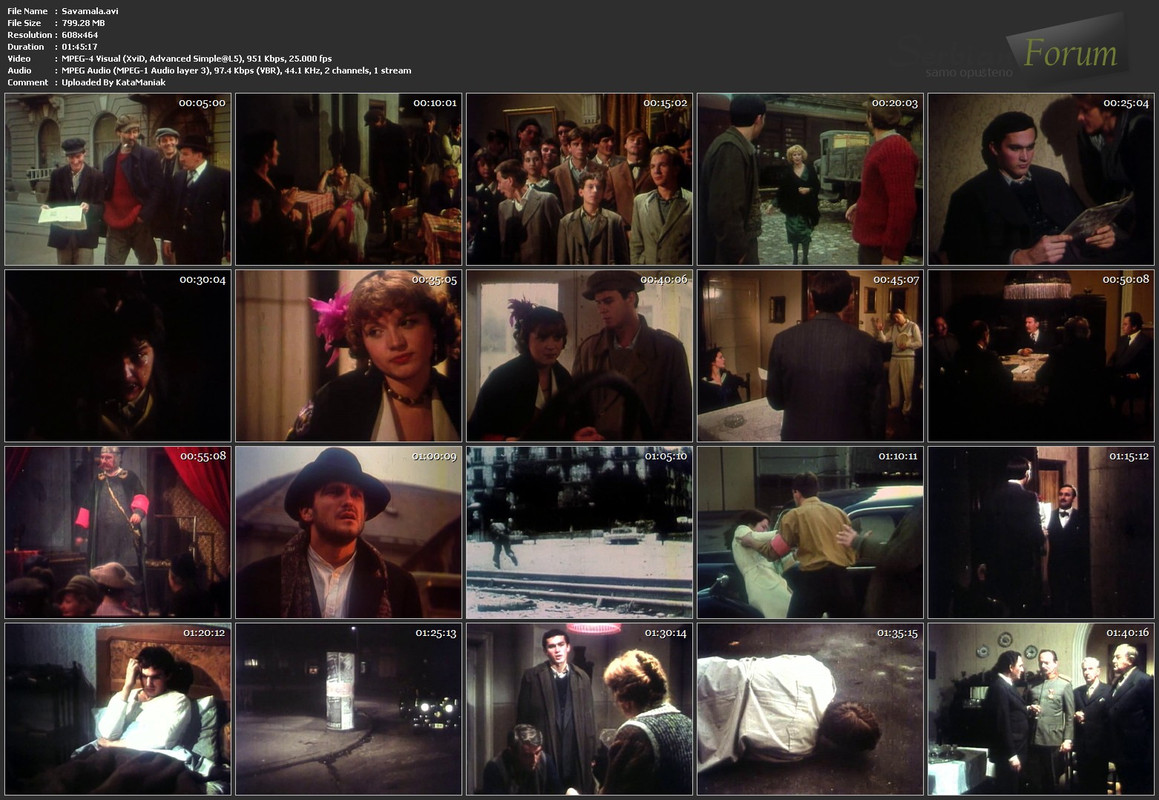Open the frame stamped 01:00:09

click(348, 532)
